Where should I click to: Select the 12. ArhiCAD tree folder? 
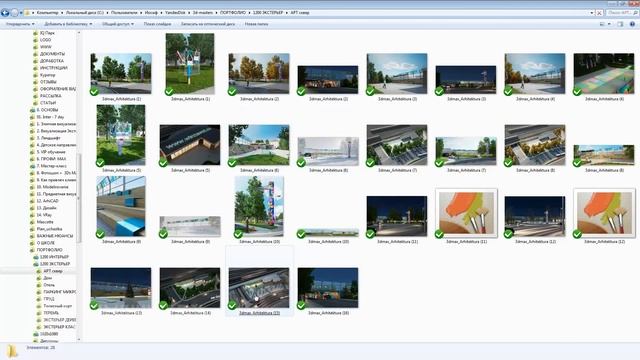pyautogui.click(x=47, y=201)
